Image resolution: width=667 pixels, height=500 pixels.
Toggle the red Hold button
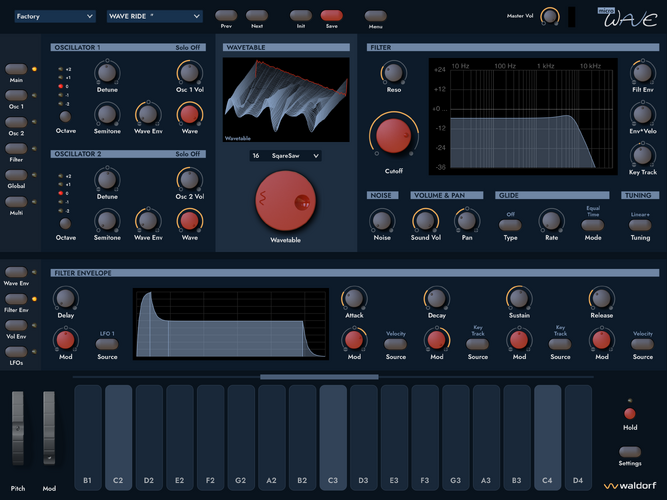[630, 413]
